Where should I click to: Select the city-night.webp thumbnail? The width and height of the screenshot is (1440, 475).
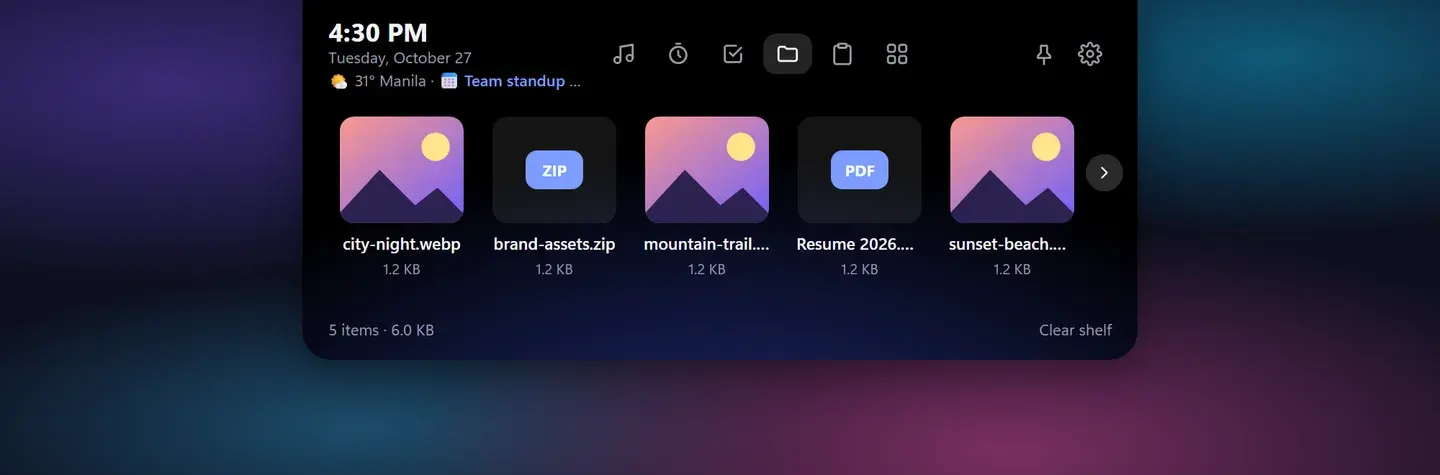pyautogui.click(x=402, y=170)
